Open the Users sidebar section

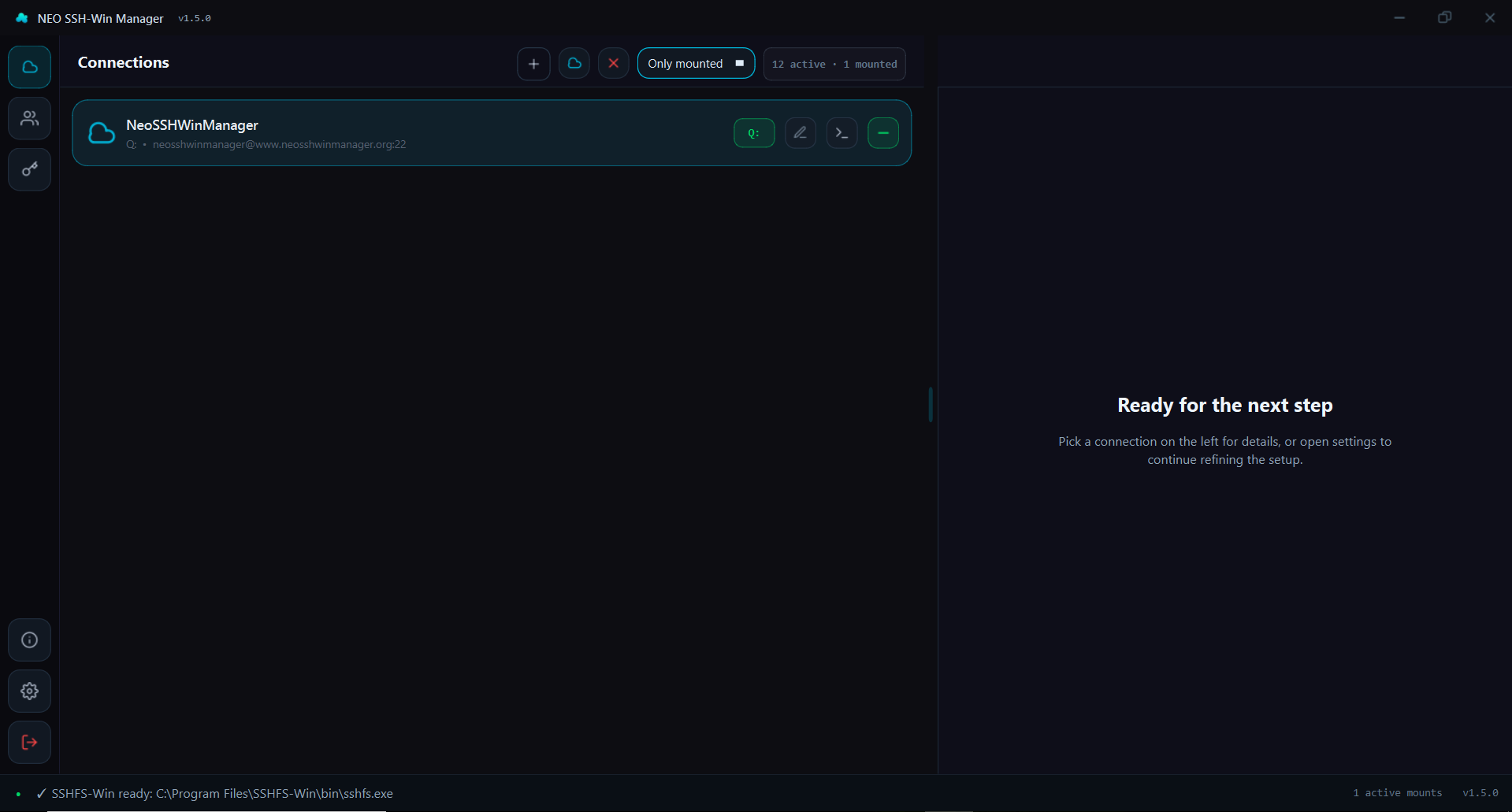(30, 118)
